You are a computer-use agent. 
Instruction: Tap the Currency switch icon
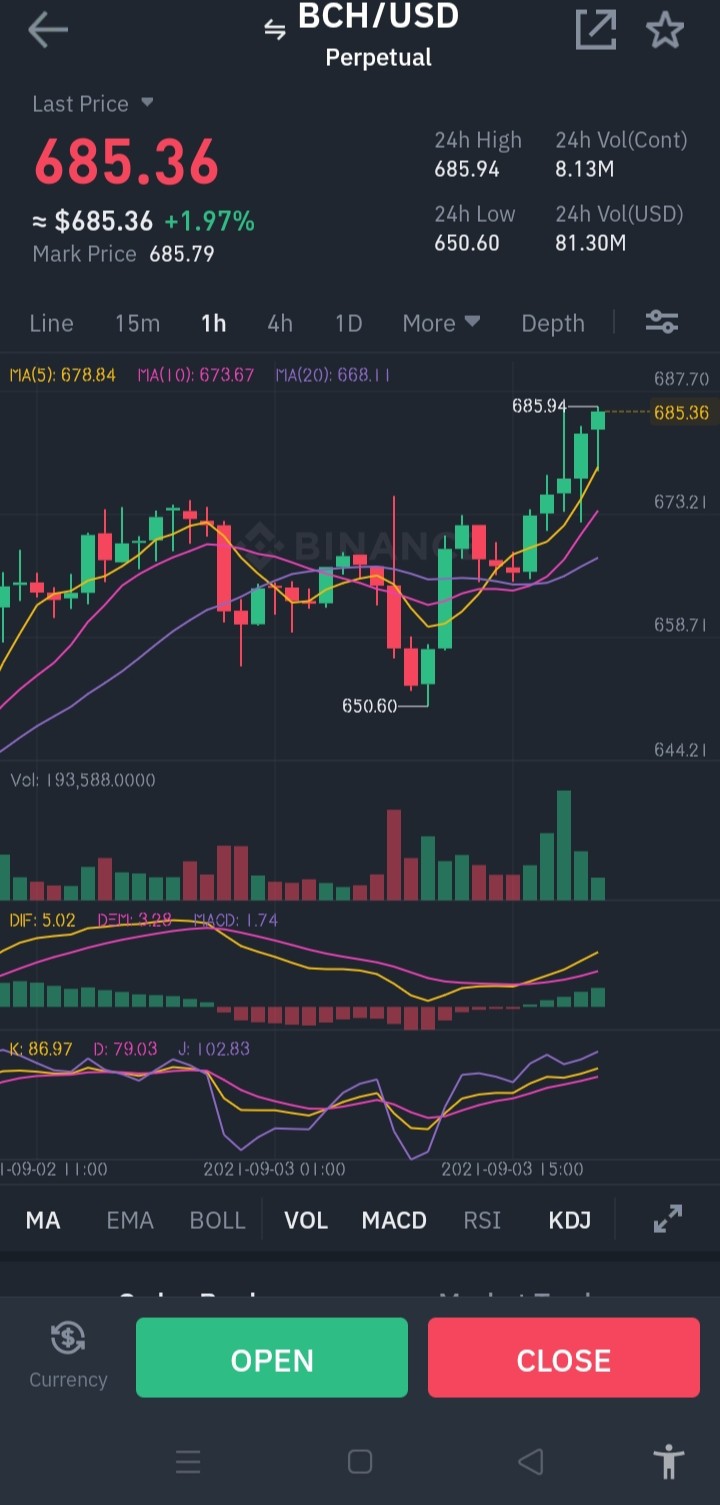point(68,1337)
